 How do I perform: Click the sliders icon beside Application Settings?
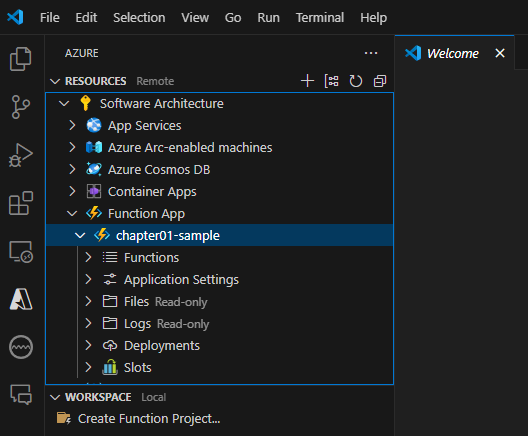(x=110, y=279)
